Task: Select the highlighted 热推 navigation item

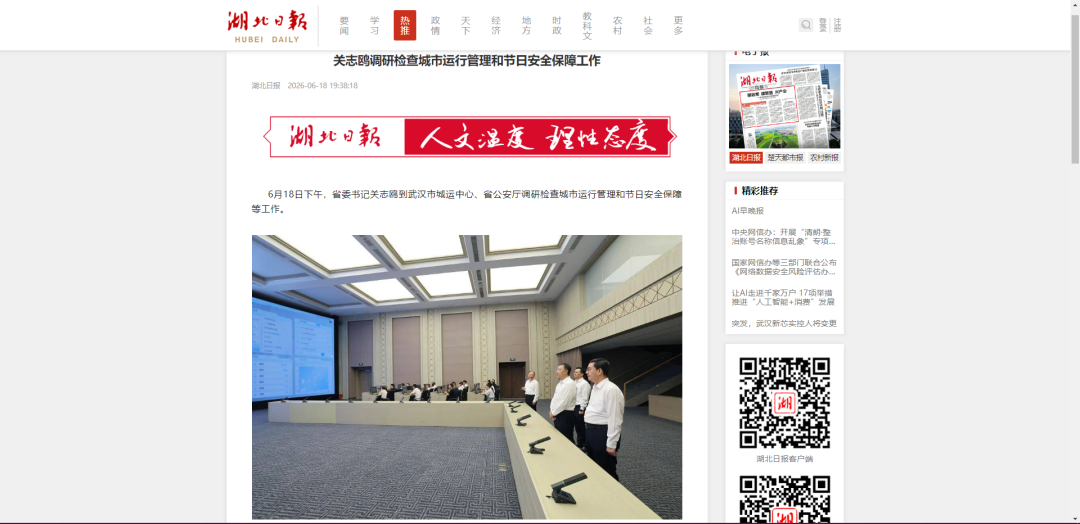Action: [405, 25]
